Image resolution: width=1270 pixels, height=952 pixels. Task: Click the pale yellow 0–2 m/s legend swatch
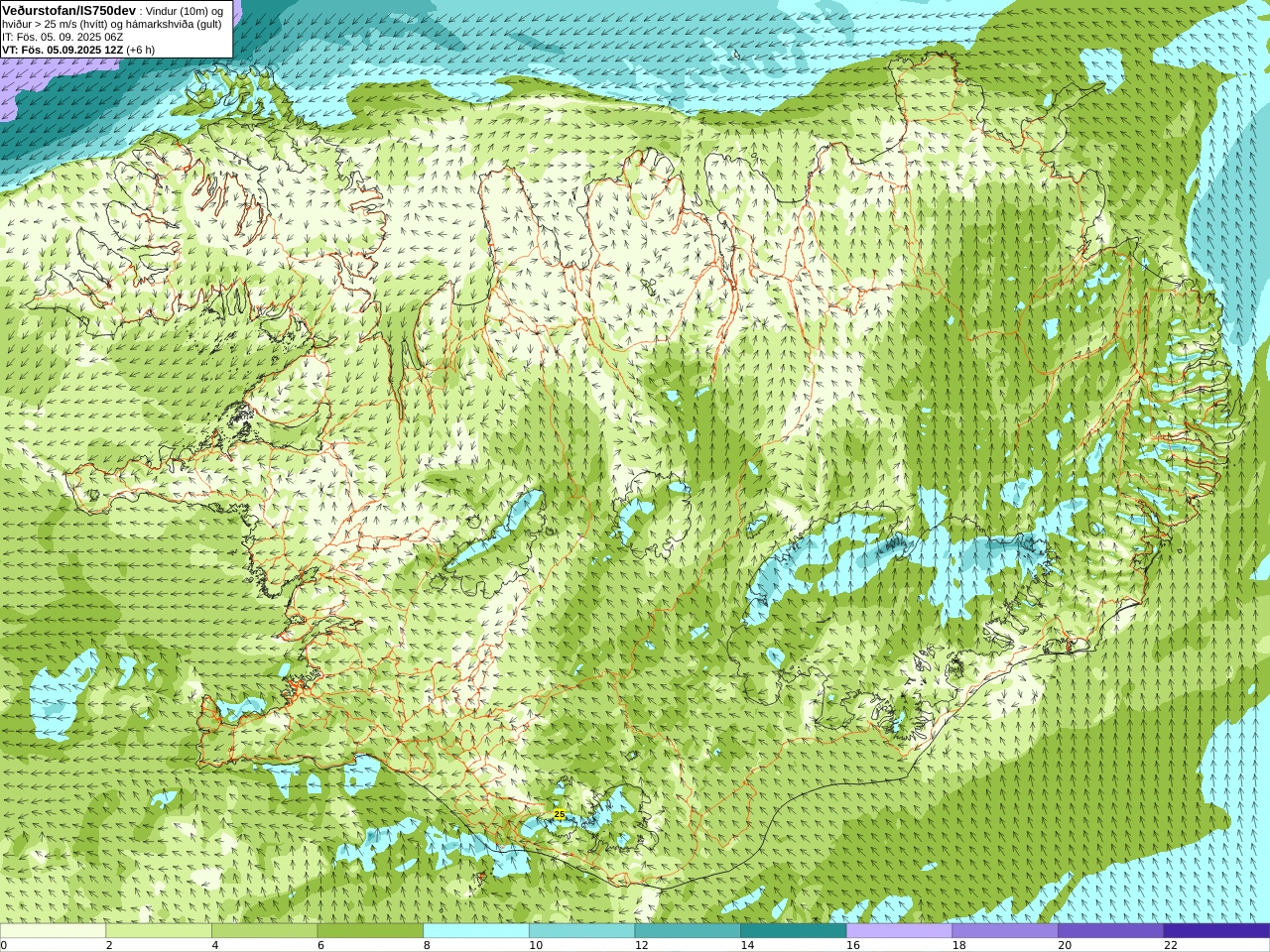click(53, 931)
